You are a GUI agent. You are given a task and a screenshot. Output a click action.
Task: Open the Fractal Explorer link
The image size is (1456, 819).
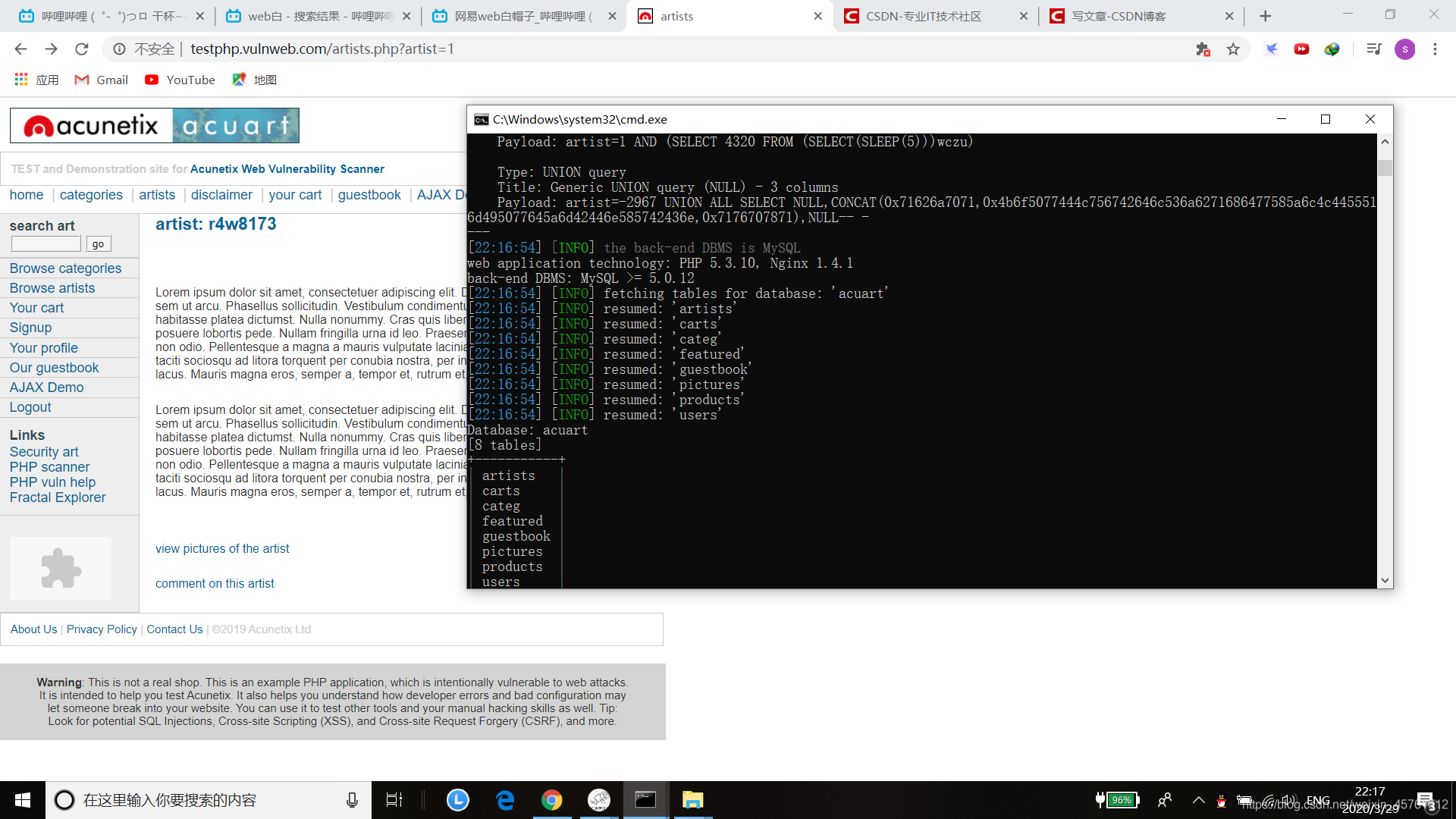(x=58, y=497)
